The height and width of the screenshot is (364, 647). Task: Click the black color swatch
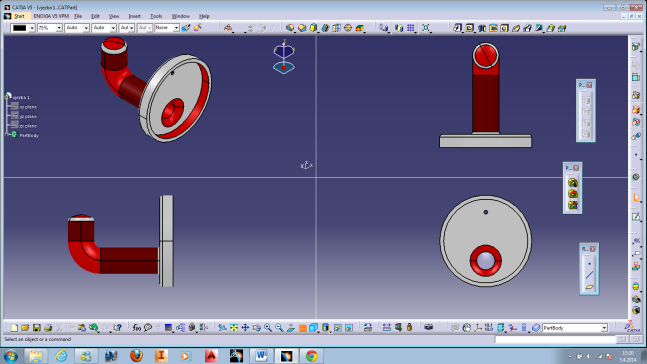pyautogui.click(x=19, y=28)
